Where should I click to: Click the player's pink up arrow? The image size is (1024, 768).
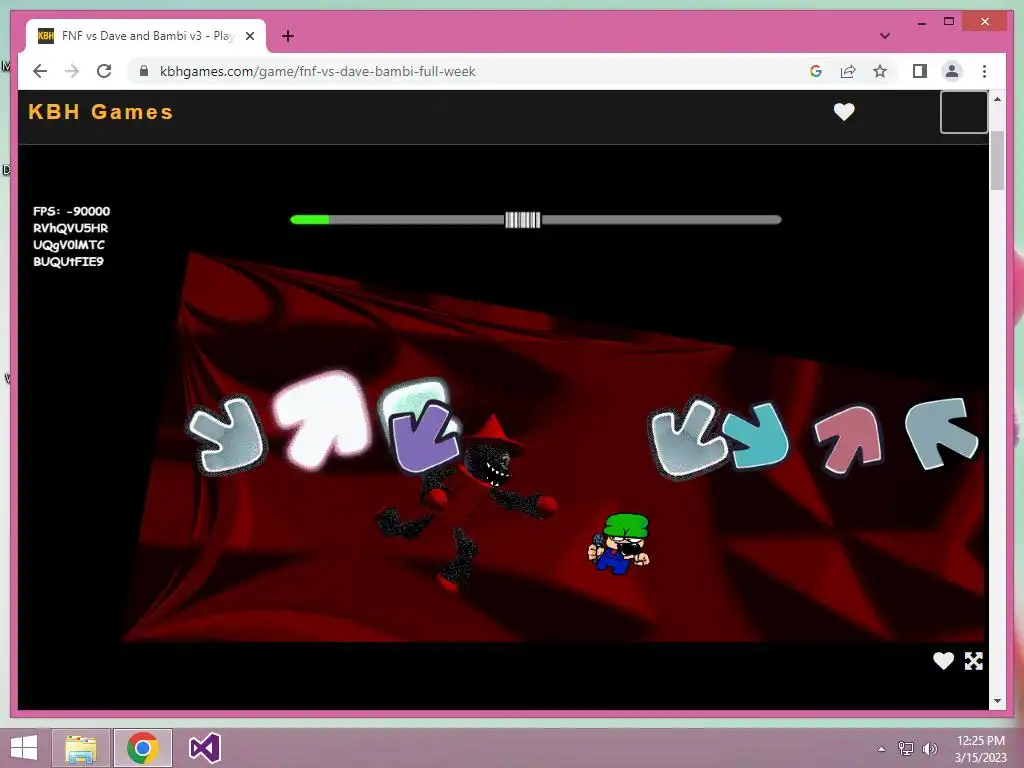pyautogui.click(x=849, y=439)
